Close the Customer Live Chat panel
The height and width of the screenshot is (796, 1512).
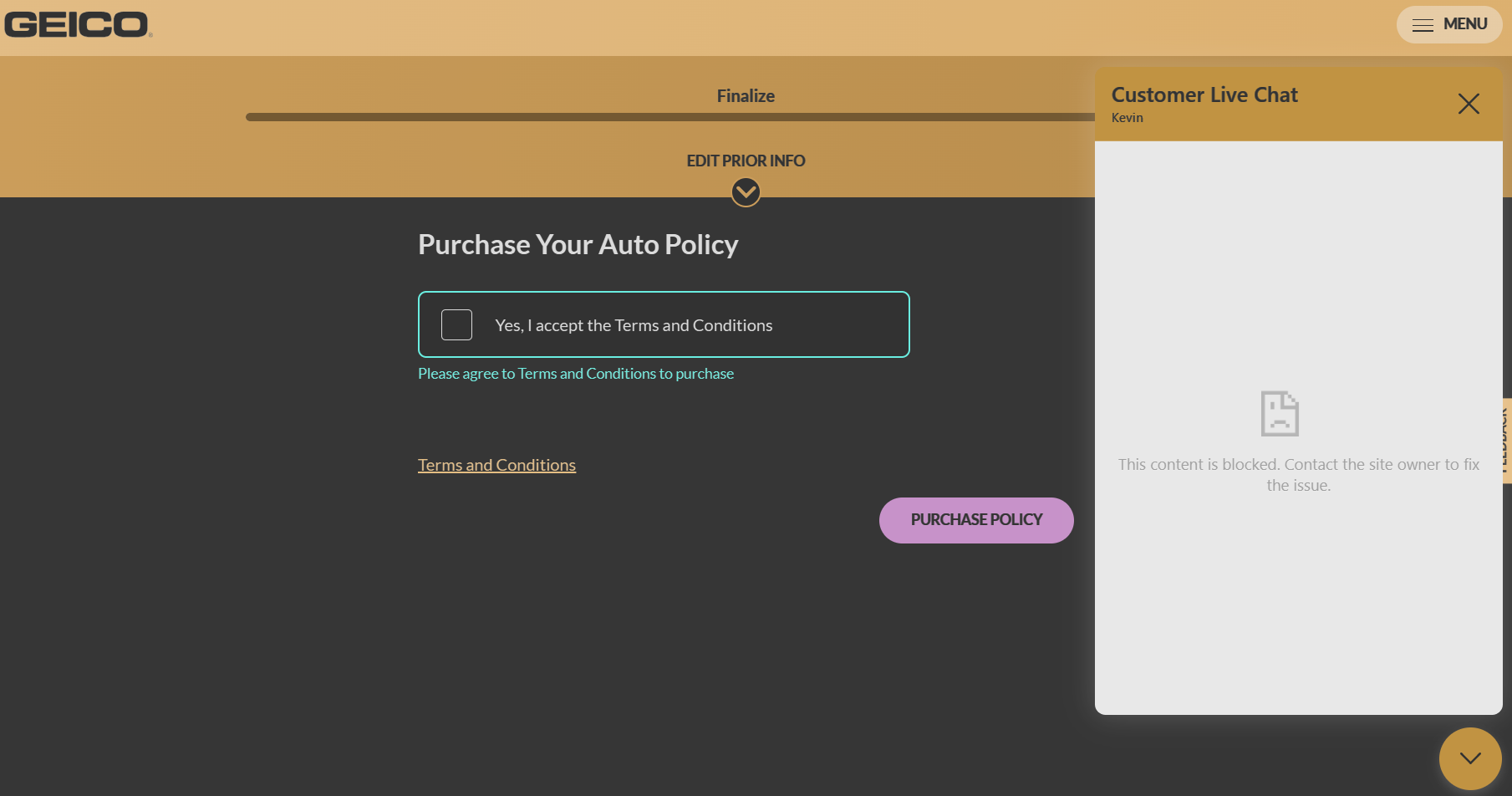[1469, 104]
